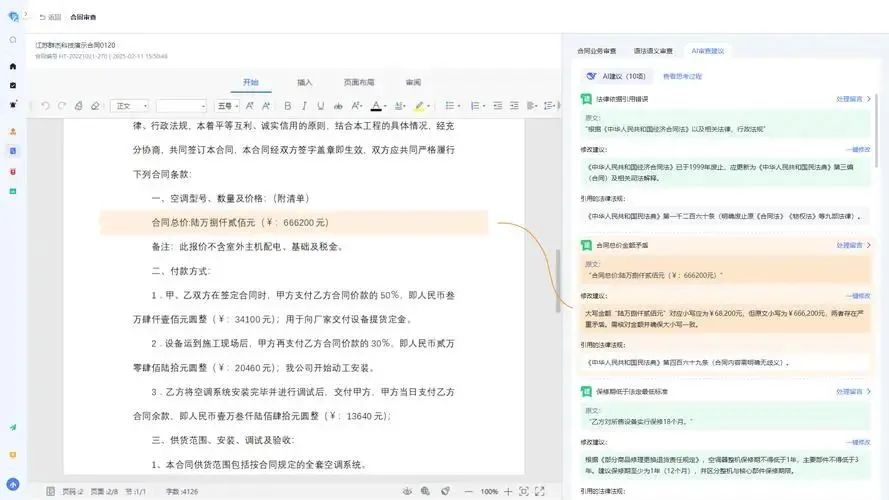Click the eraser clear-format icon
Screen dimensions: 889x500
pyautogui.click(x=95, y=105)
